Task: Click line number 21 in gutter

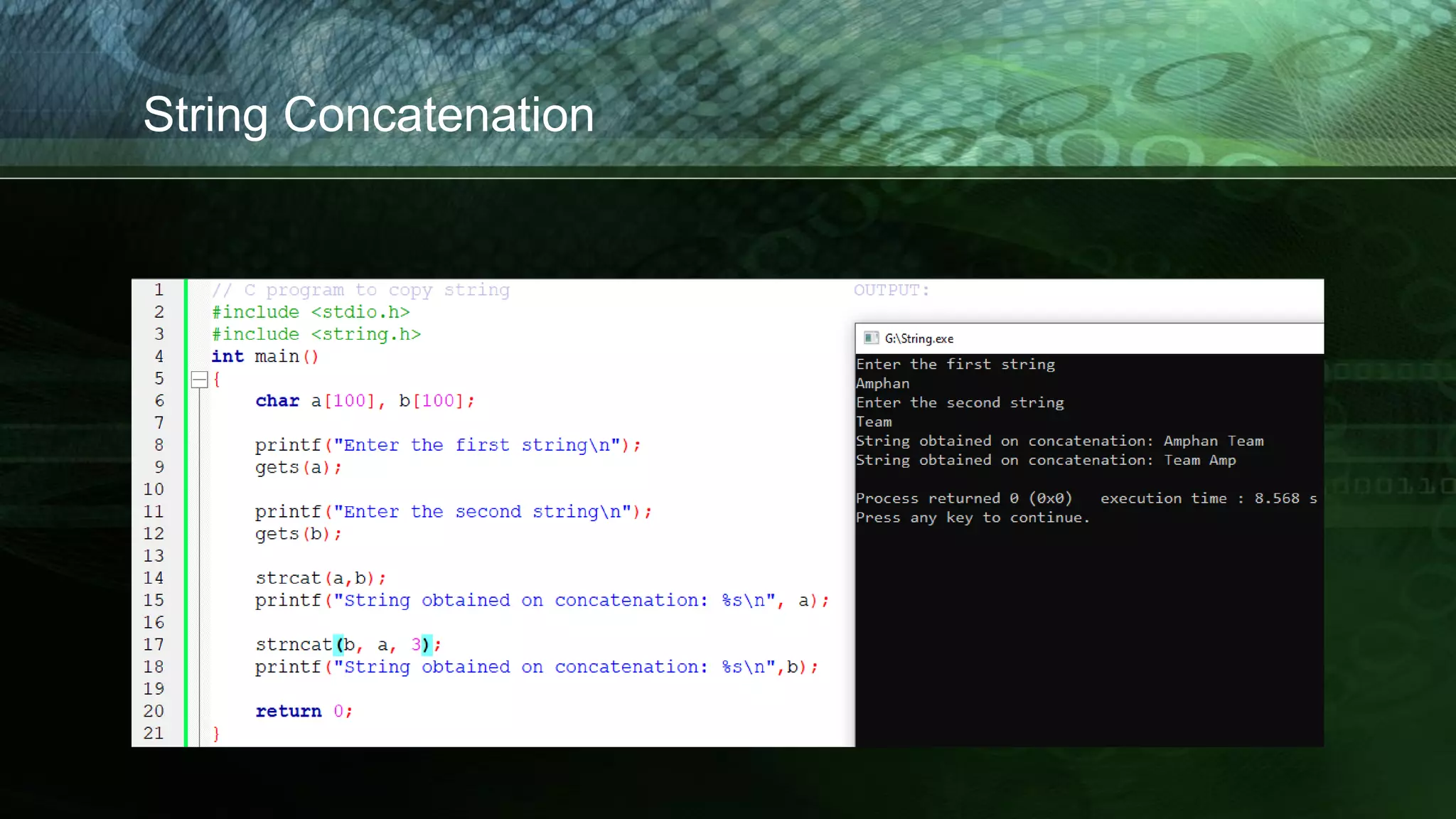Action: pyautogui.click(x=154, y=733)
